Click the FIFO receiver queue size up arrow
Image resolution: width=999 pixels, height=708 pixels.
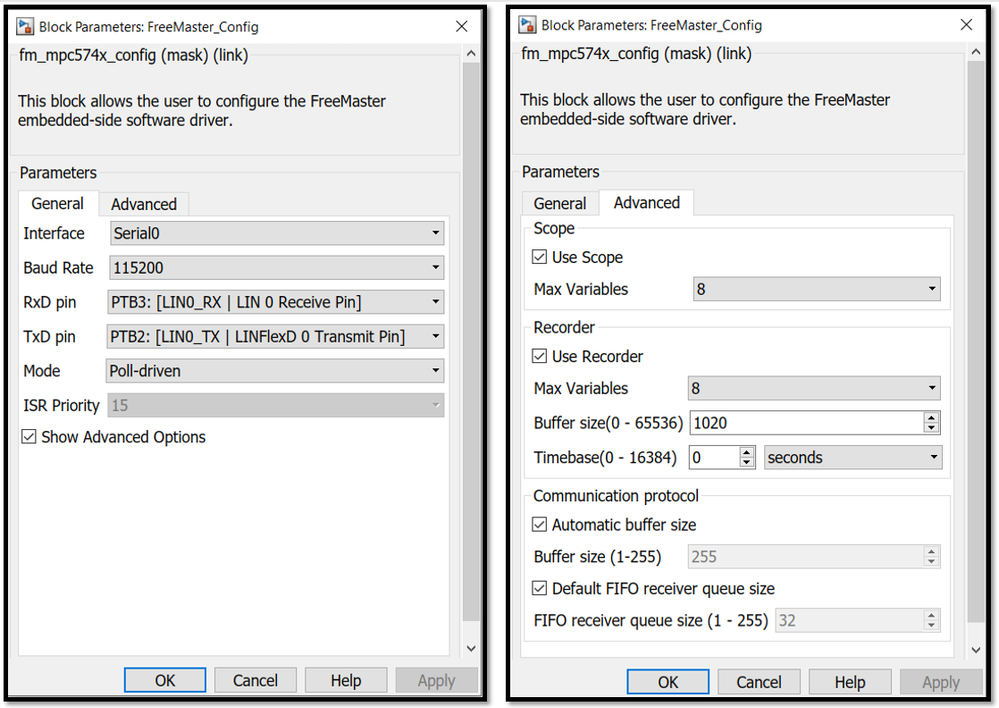tap(931, 616)
